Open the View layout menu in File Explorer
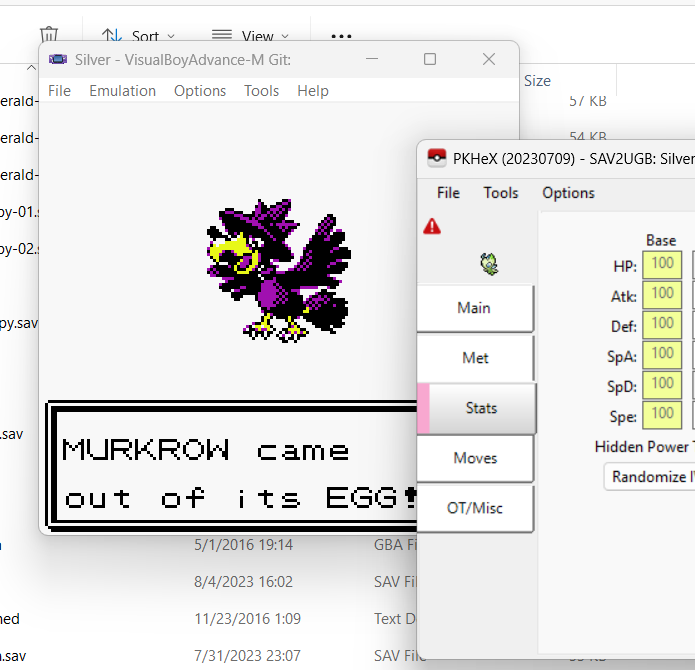The width and height of the screenshot is (695, 670). [x=250, y=35]
